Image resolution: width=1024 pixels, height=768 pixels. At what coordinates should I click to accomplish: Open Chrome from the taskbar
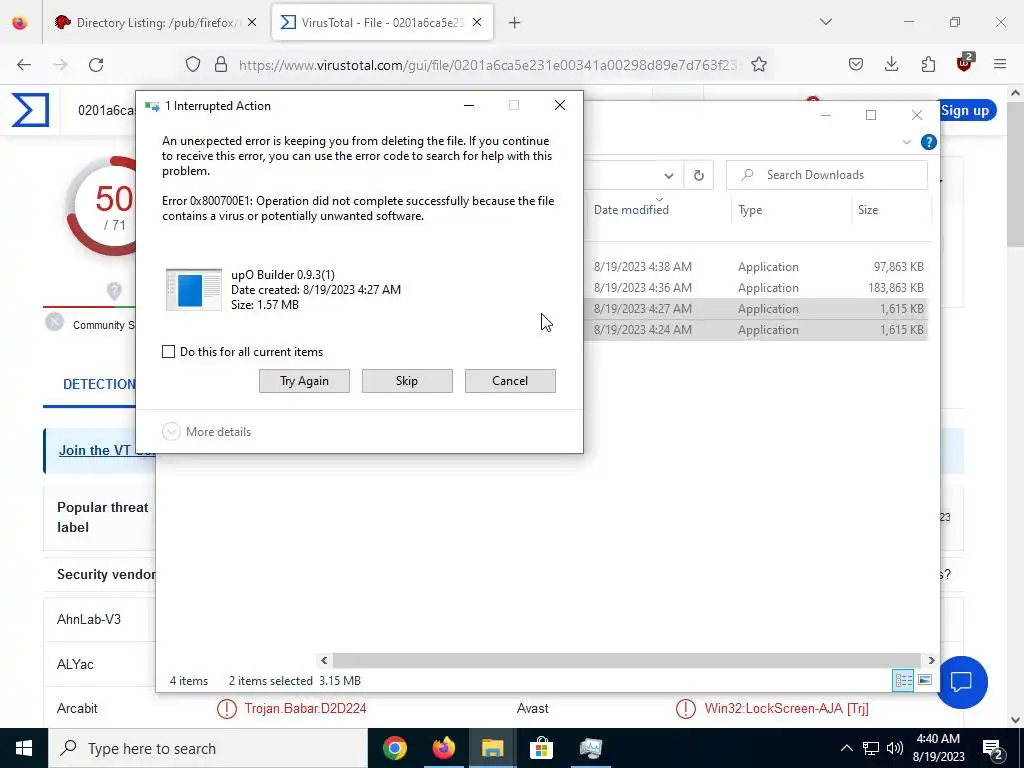(x=394, y=748)
